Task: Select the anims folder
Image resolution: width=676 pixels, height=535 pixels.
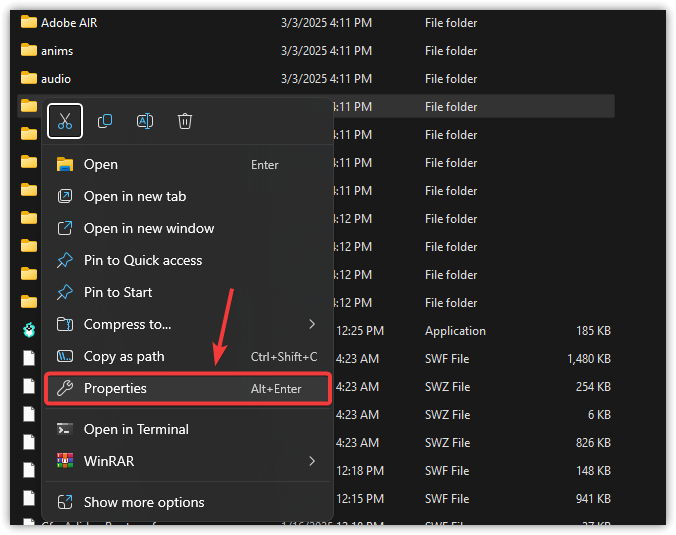Action: (x=57, y=51)
